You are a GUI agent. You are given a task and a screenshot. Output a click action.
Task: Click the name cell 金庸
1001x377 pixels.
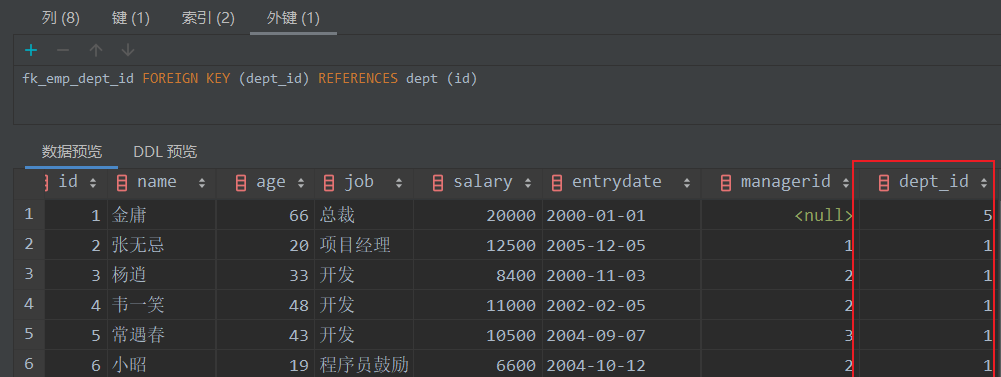coord(161,216)
